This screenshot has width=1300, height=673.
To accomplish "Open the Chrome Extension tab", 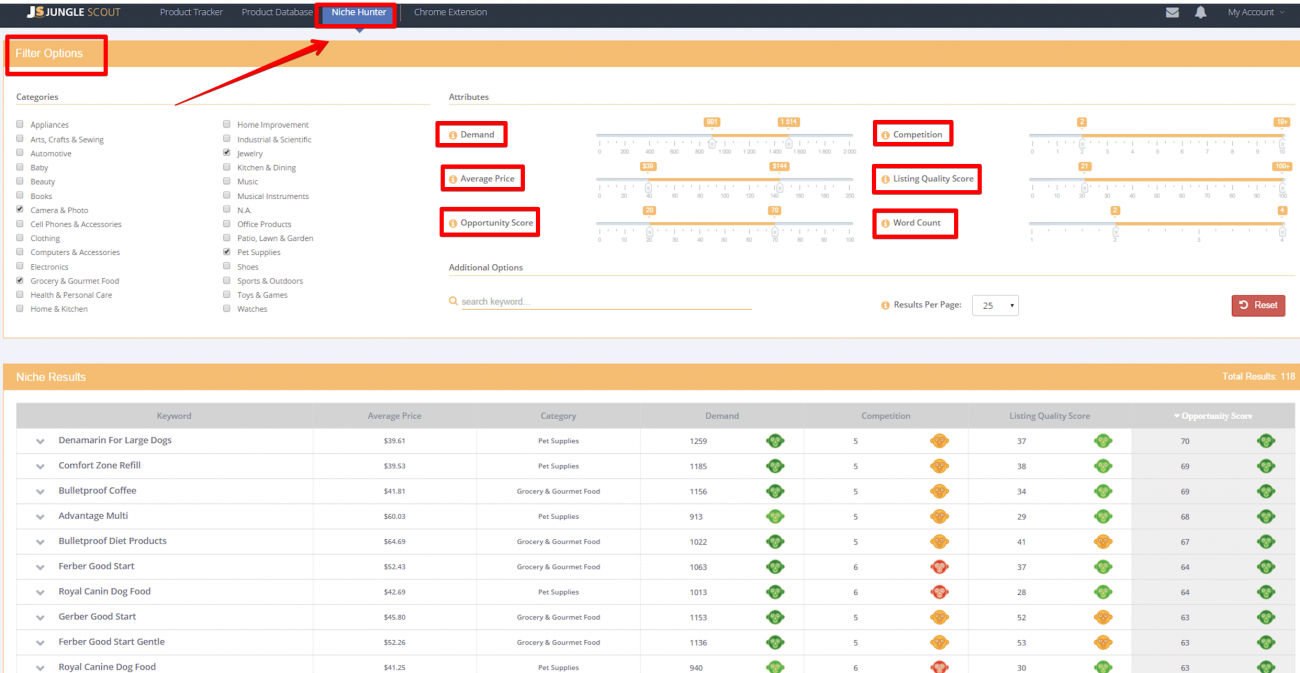I will [451, 12].
